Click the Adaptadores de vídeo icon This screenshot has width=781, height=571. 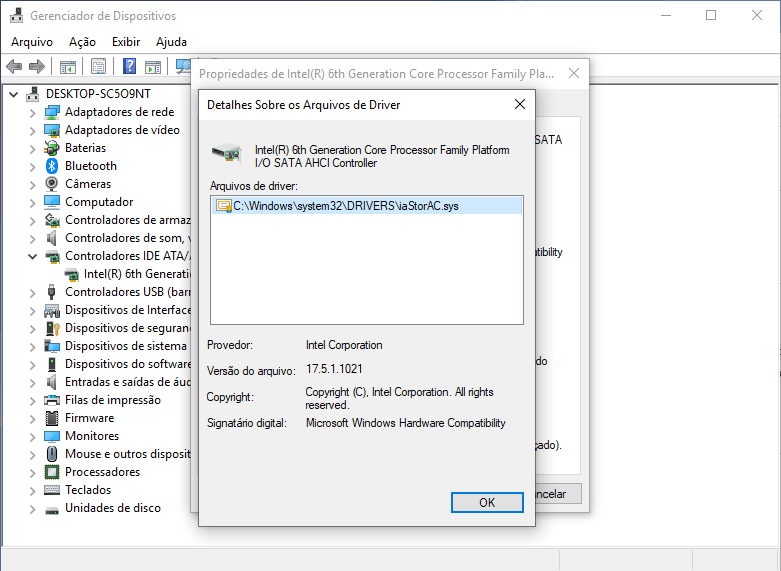pyautogui.click(x=52, y=130)
